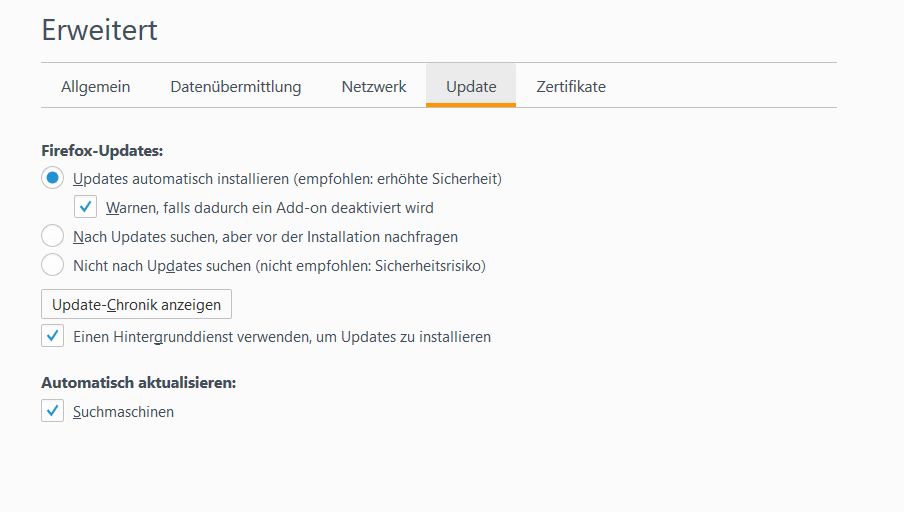Go to the Netzwerk tab
The image size is (904, 512).
374,86
